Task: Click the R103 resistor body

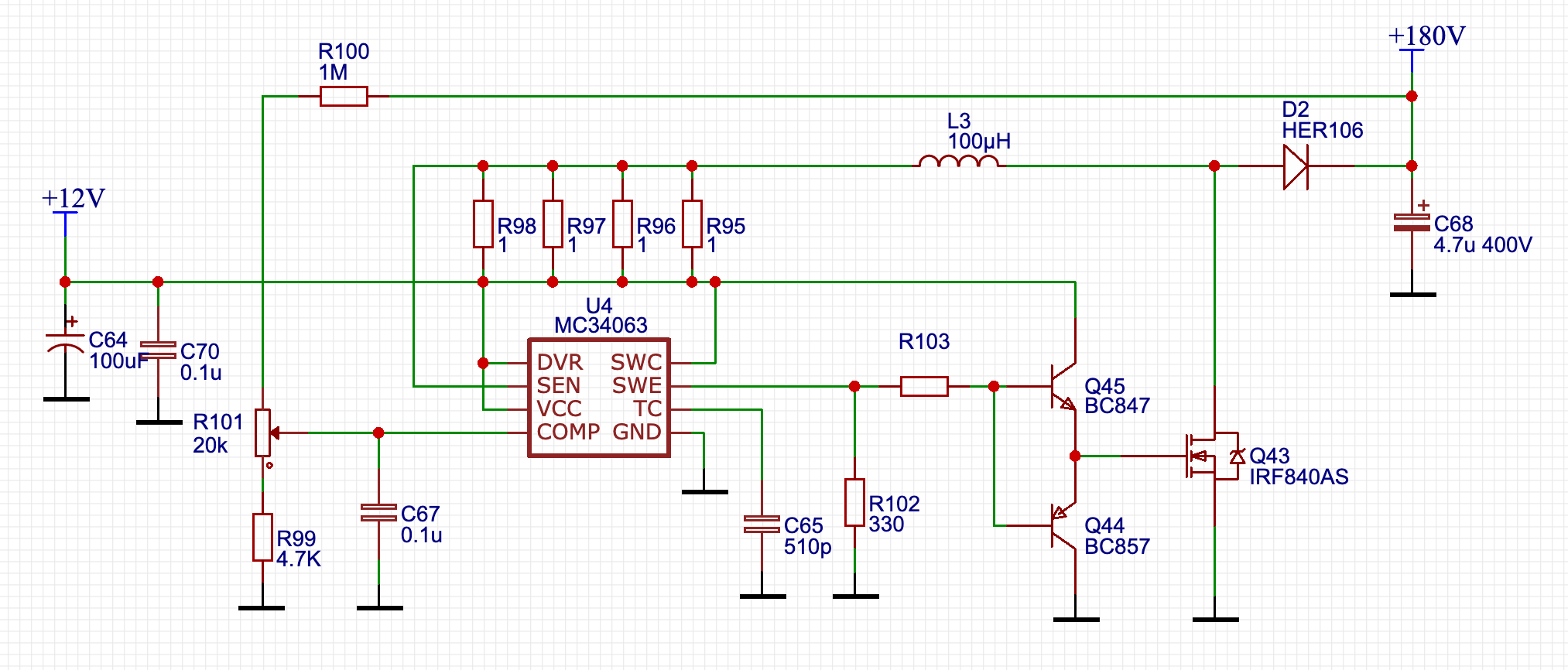Action: pyautogui.click(x=924, y=386)
